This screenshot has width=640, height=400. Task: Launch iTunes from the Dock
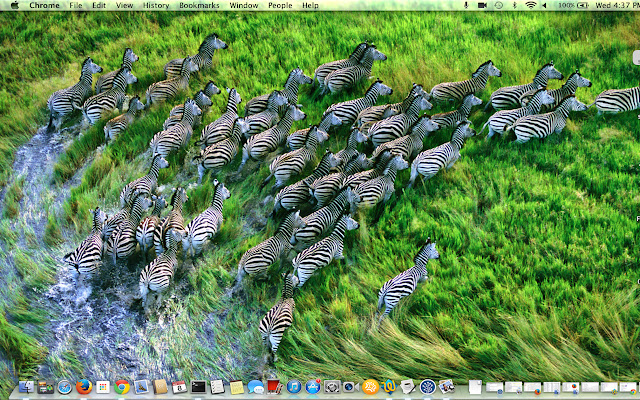(x=294, y=387)
